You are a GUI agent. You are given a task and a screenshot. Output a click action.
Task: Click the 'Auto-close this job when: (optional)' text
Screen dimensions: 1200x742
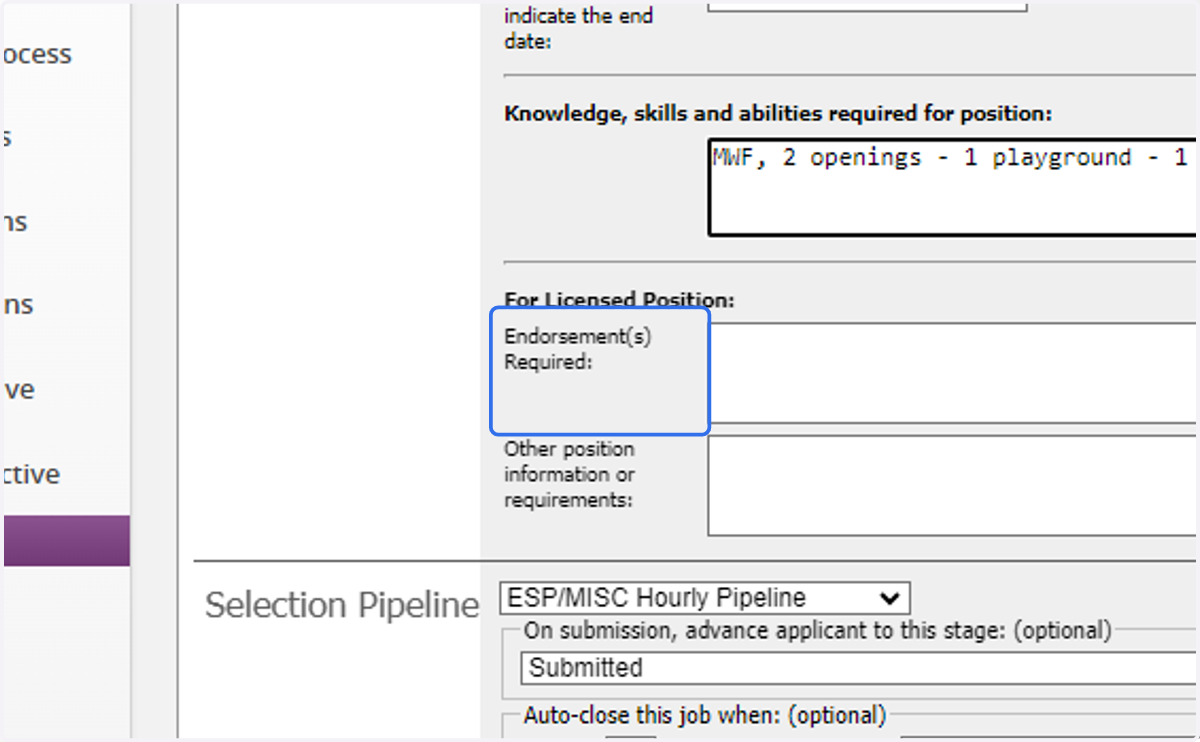(705, 715)
